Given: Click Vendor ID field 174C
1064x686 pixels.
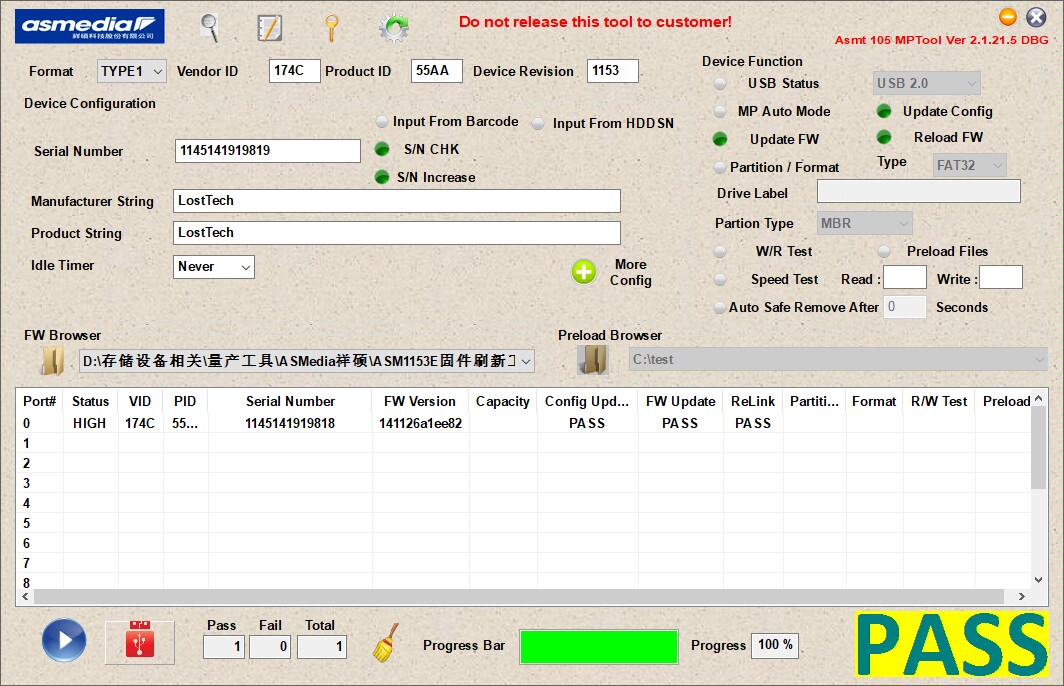Looking at the screenshot, I should [294, 71].
